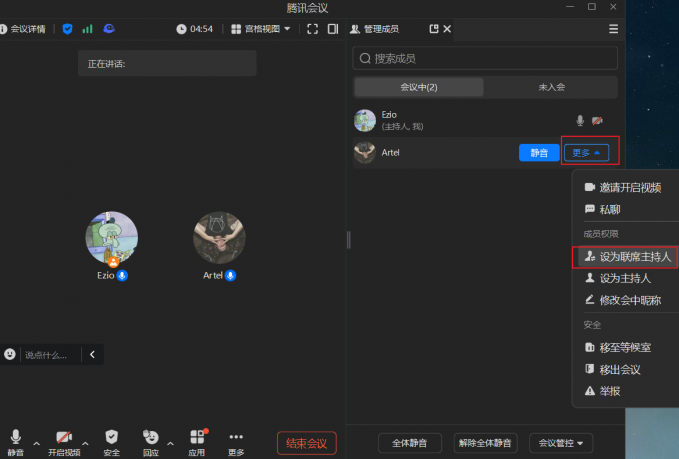
Task: Mute Artel using the 静音 button
Action: (x=539, y=152)
